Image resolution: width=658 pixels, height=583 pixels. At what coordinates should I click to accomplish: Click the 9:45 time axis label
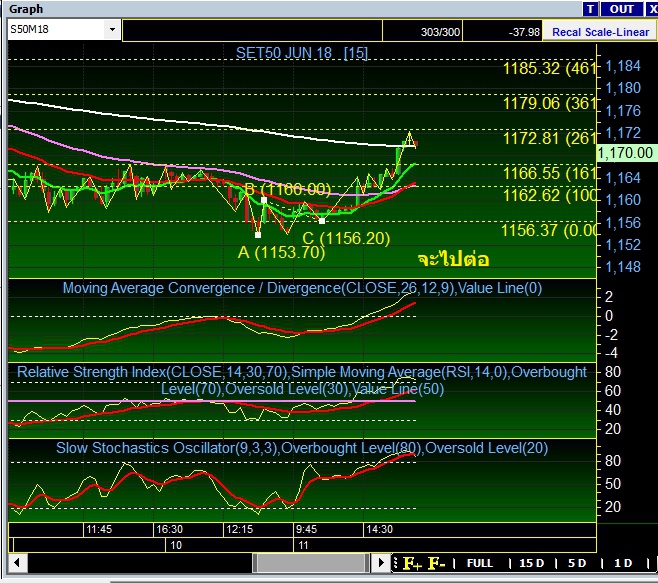coord(306,529)
